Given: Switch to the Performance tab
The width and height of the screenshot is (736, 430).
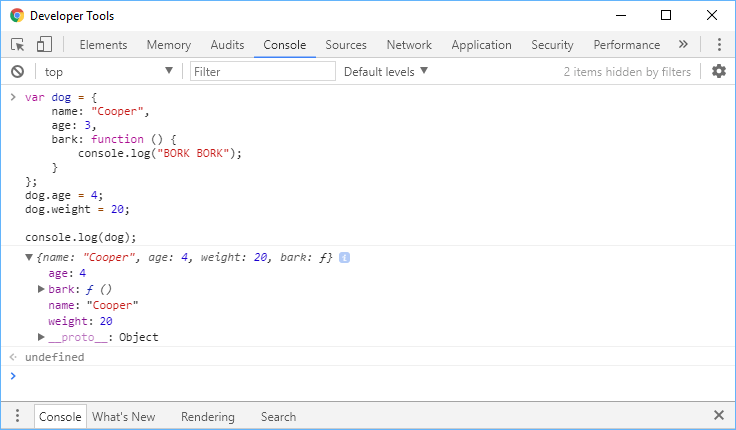Looking at the screenshot, I should pos(627,45).
